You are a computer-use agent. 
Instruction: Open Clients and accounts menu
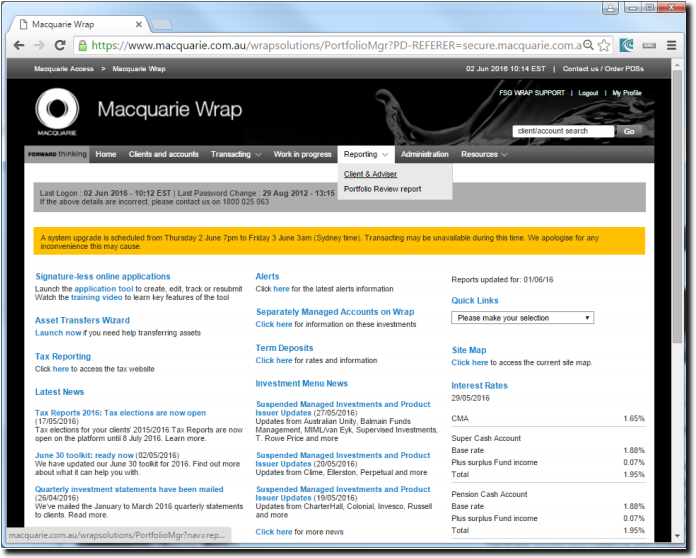point(163,154)
